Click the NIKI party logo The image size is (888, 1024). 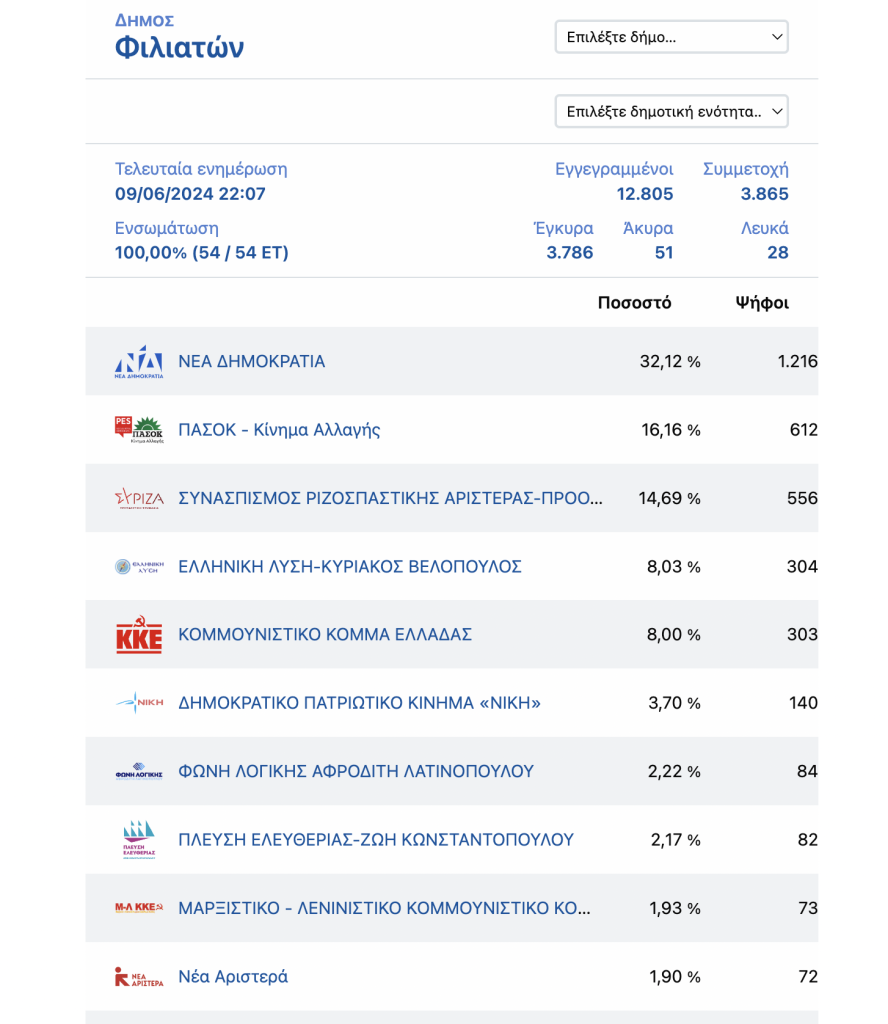point(139,703)
